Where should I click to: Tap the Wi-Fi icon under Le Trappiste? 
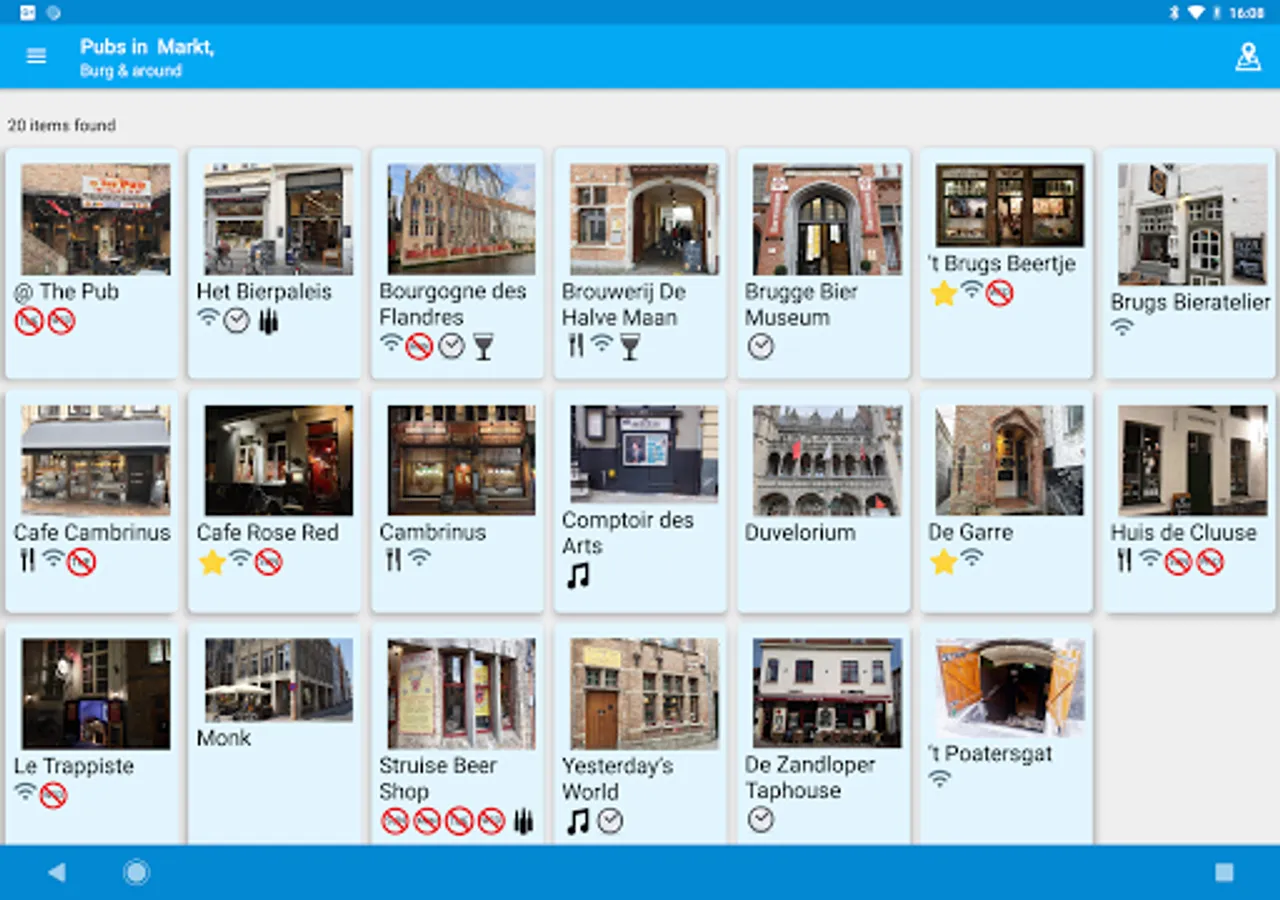(25, 793)
